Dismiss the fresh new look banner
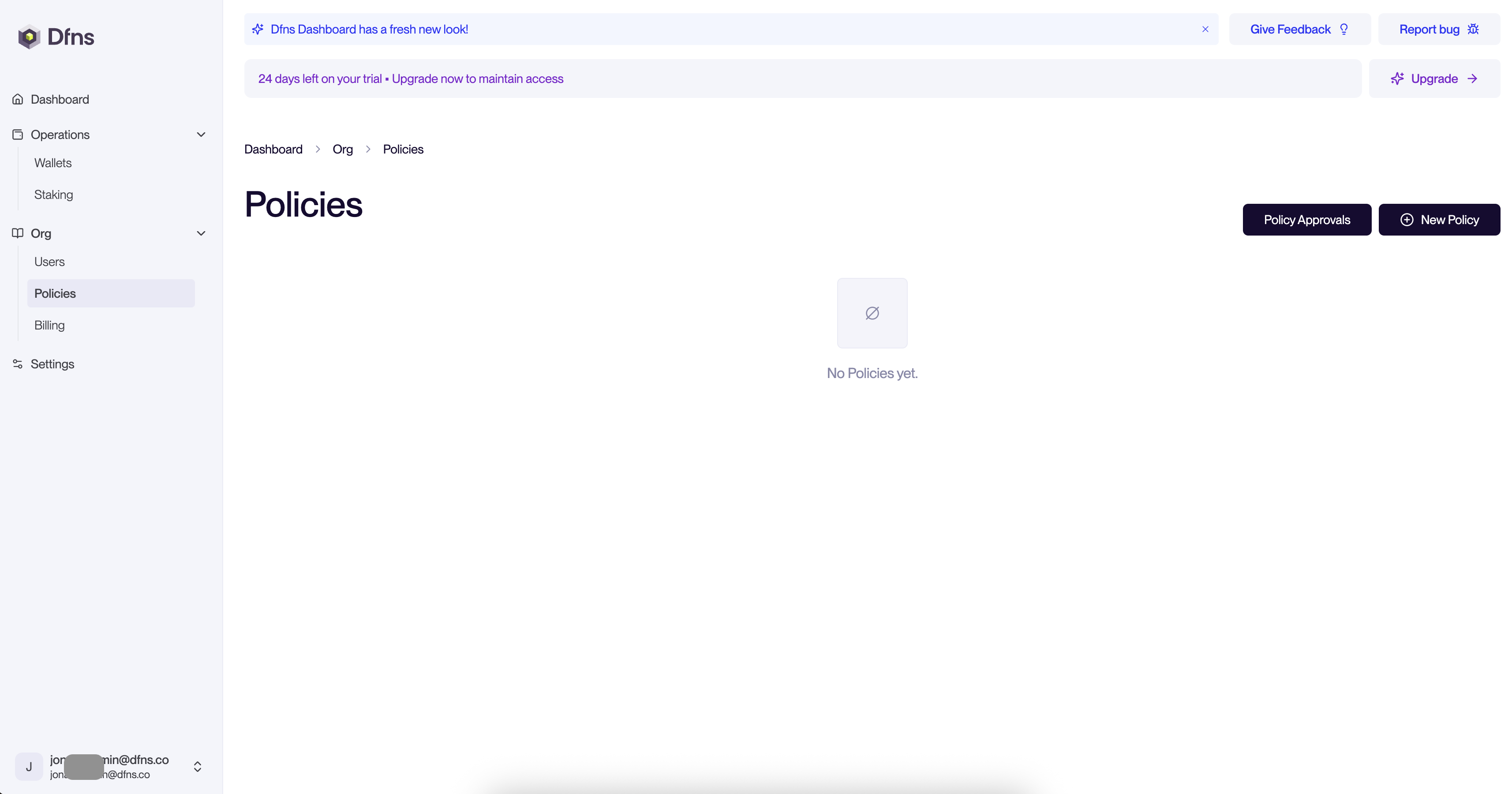Screen dimensions: 1512x794 click(1205, 30)
